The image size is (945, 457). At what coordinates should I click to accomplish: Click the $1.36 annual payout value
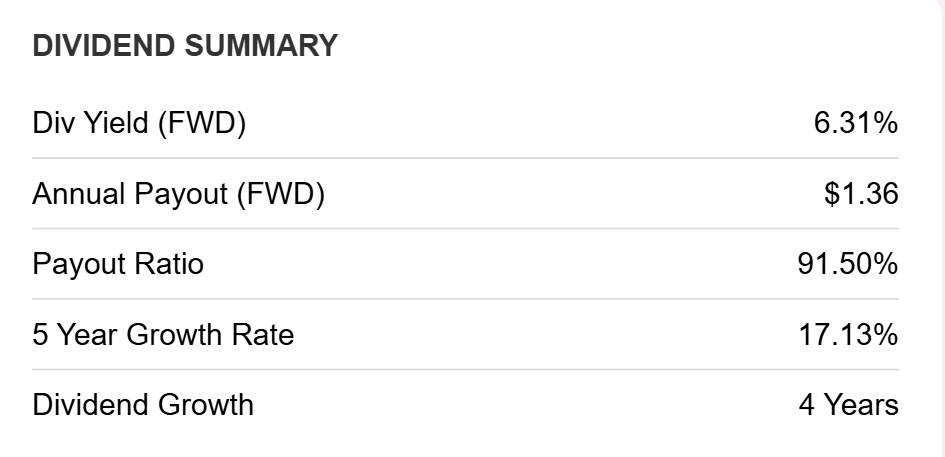(861, 194)
